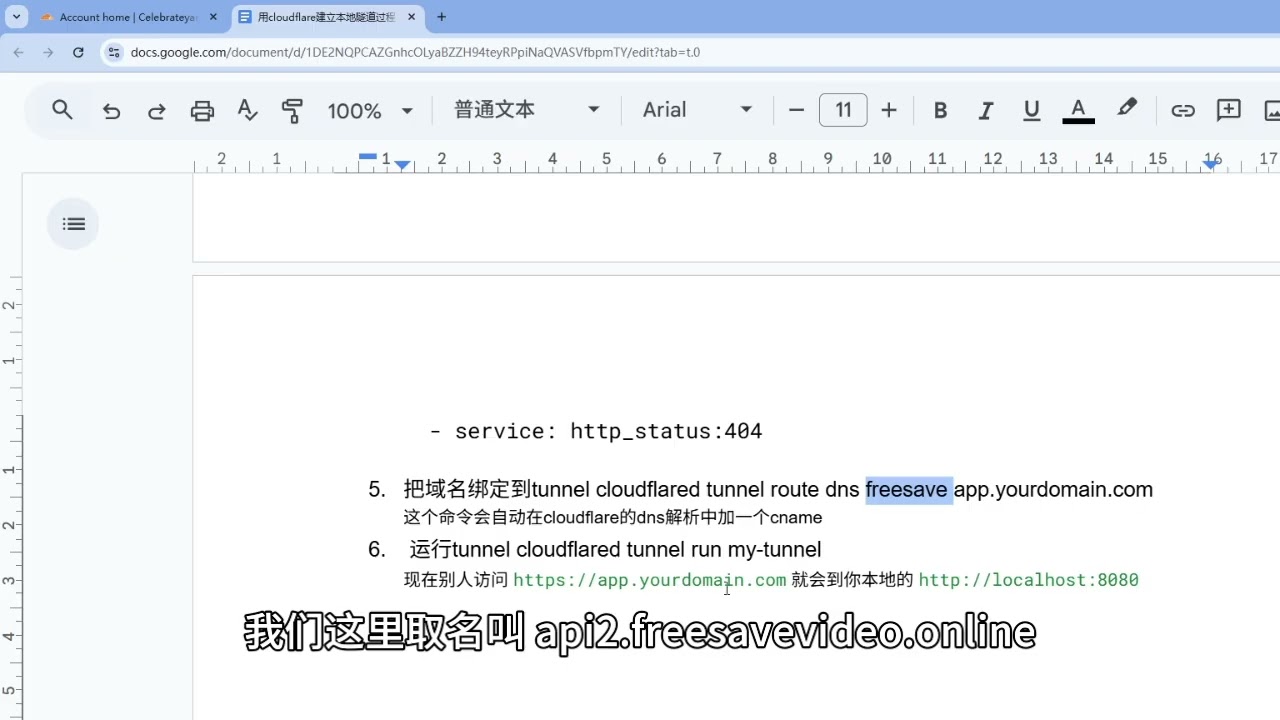The height and width of the screenshot is (720, 1280).
Task: Select the cloudflare document browser tab
Action: tap(326, 17)
